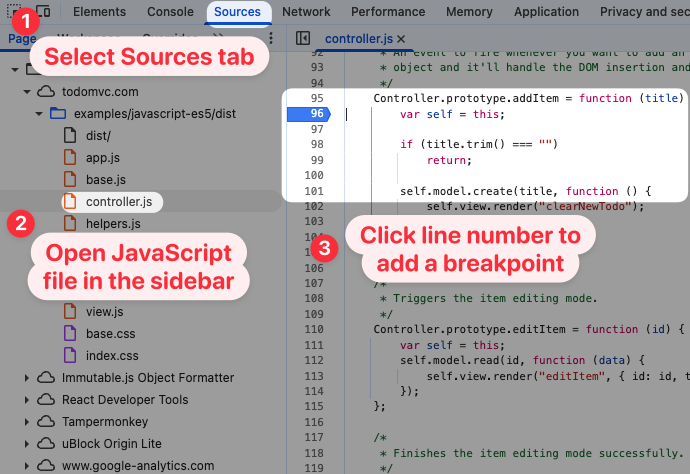Click the uBlock Origin Lite cloud icon
This screenshot has width=690, height=474.
pyautogui.click(x=46, y=444)
